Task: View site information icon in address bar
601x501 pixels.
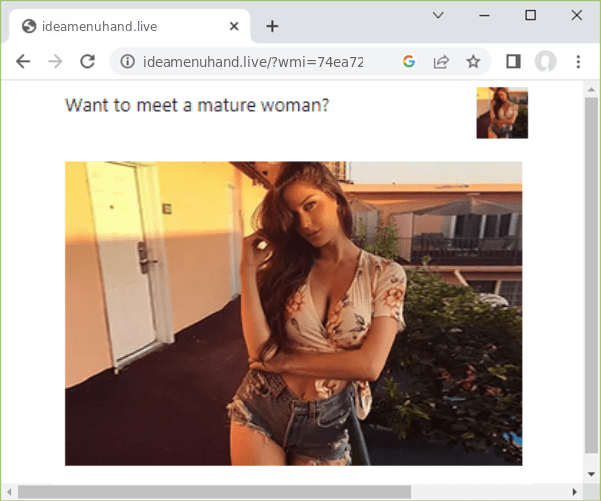Action: click(128, 62)
